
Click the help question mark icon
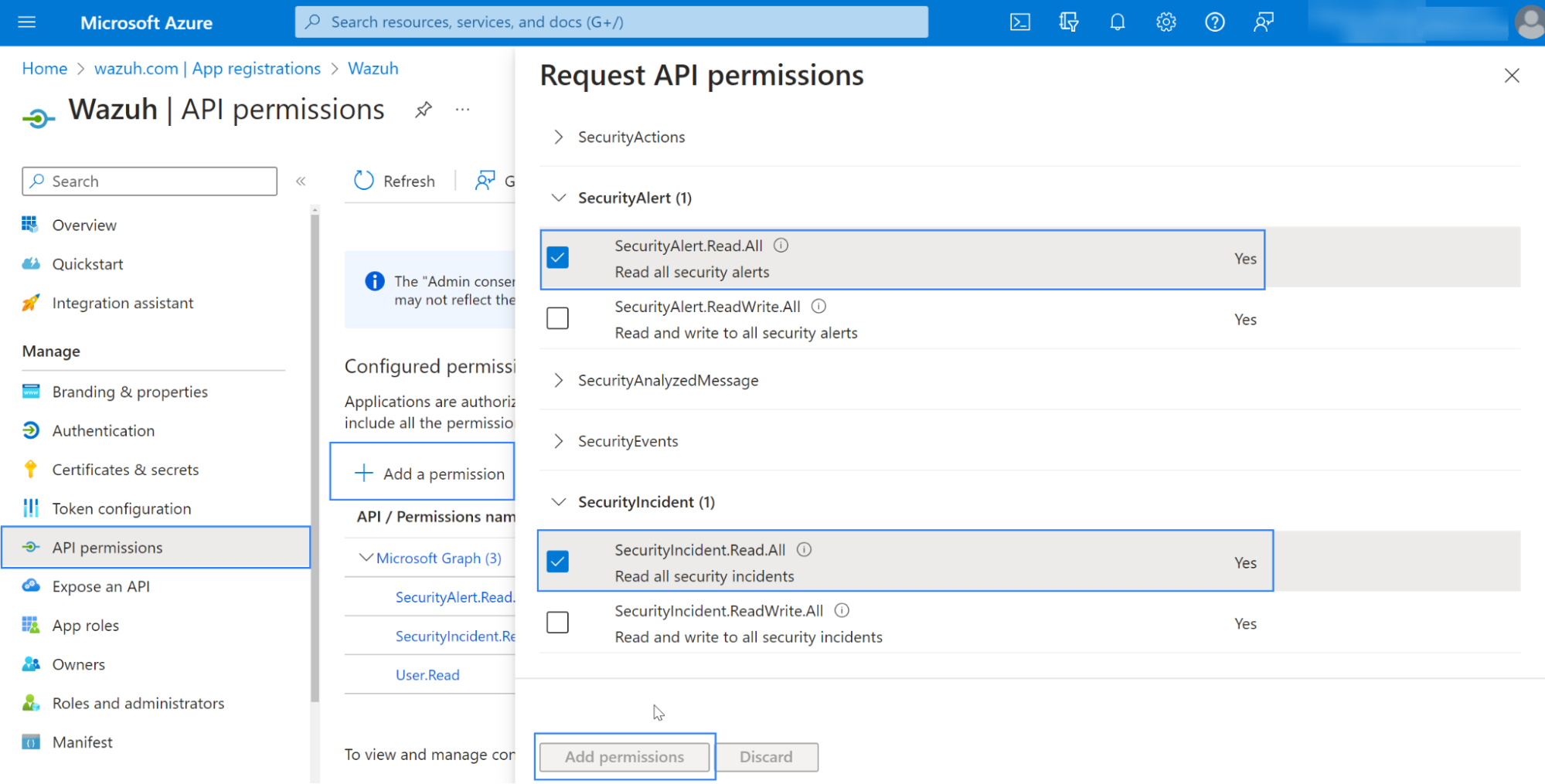click(x=1214, y=22)
